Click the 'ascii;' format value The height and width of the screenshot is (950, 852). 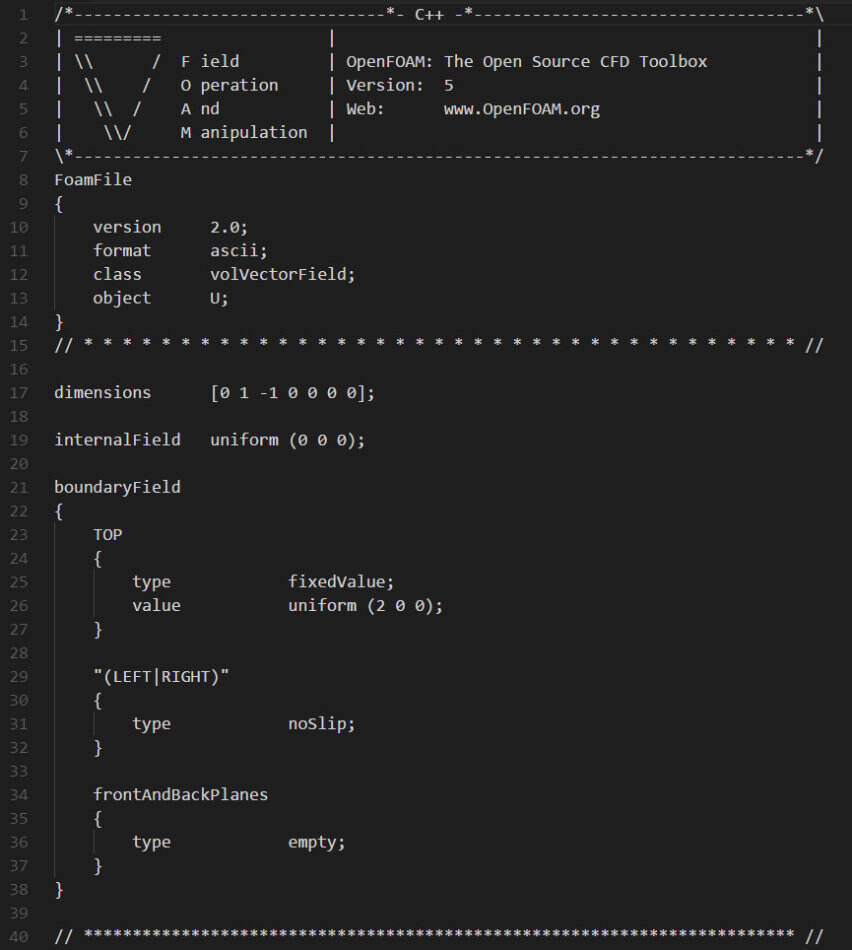239,251
